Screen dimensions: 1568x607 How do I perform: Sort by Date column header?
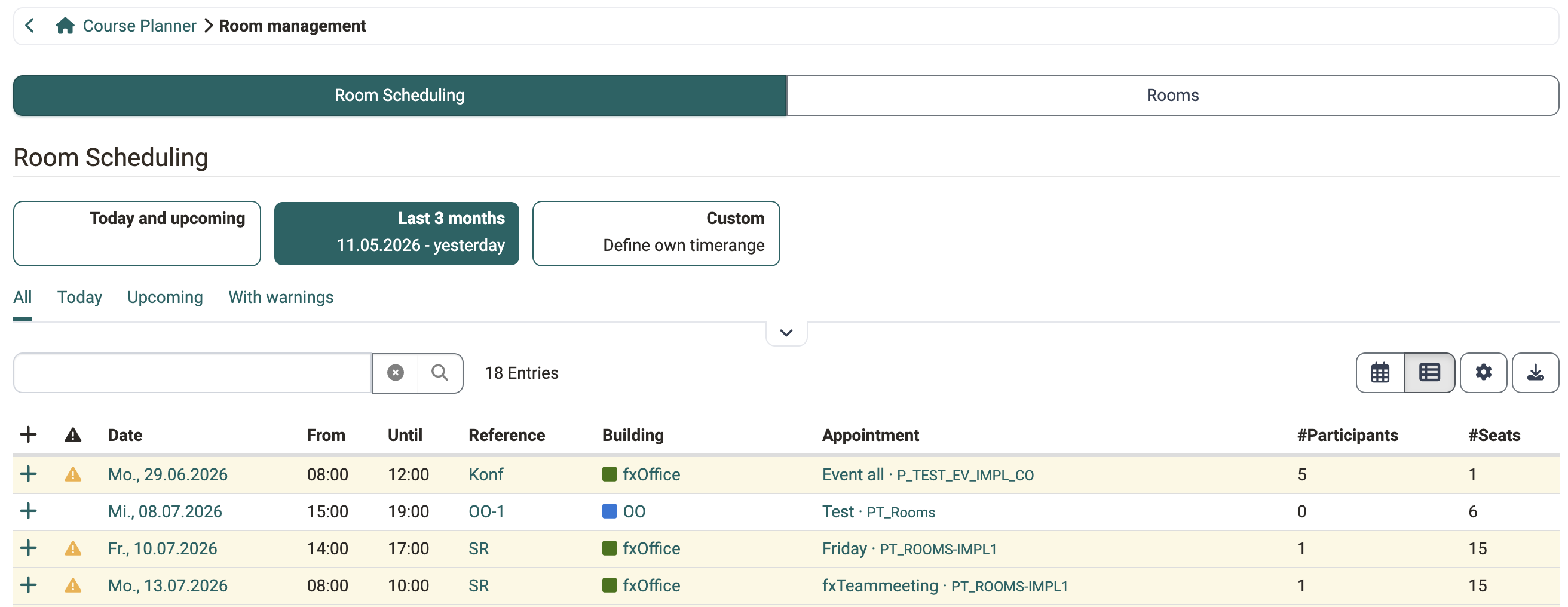(125, 435)
